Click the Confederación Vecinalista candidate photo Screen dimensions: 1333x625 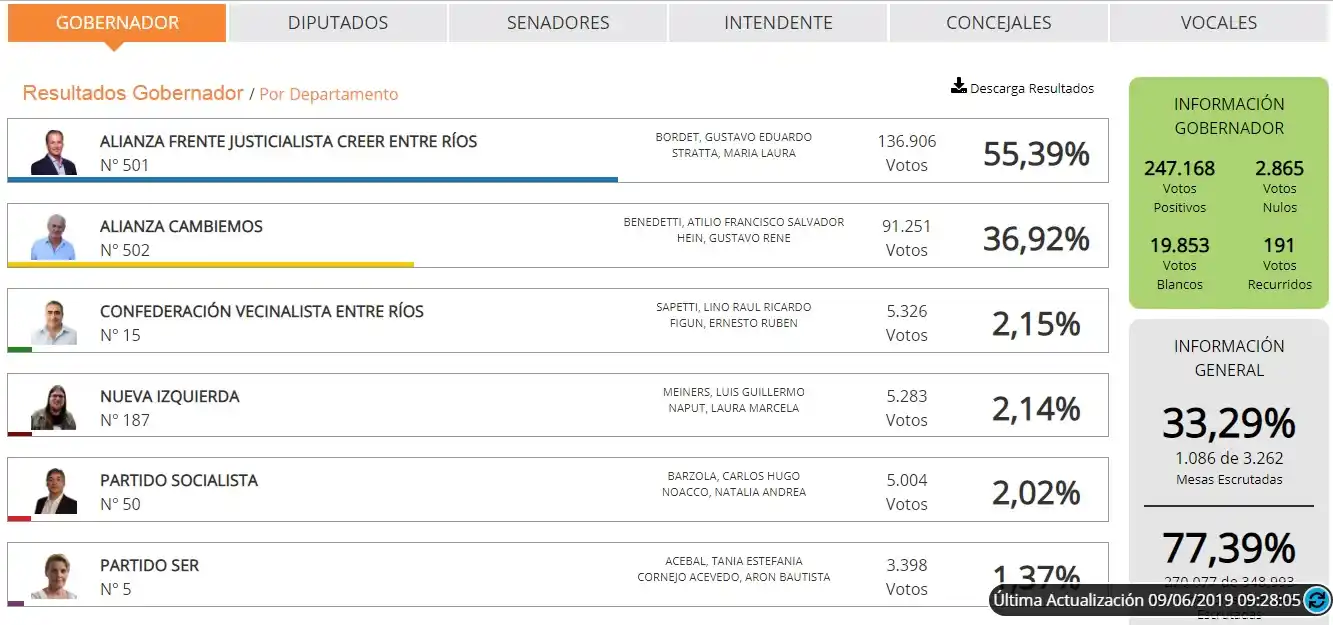pos(54,322)
